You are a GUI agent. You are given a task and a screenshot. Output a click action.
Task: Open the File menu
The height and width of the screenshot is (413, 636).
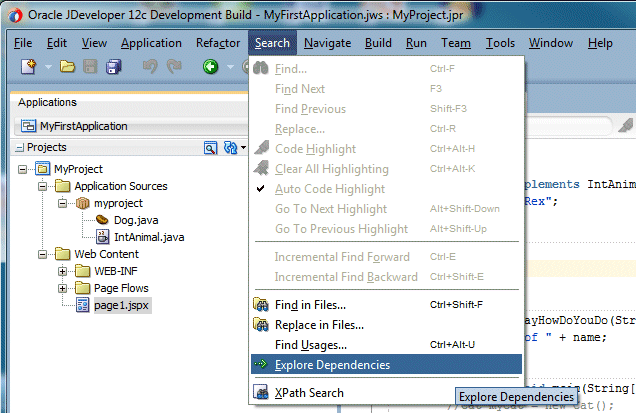tap(23, 43)
